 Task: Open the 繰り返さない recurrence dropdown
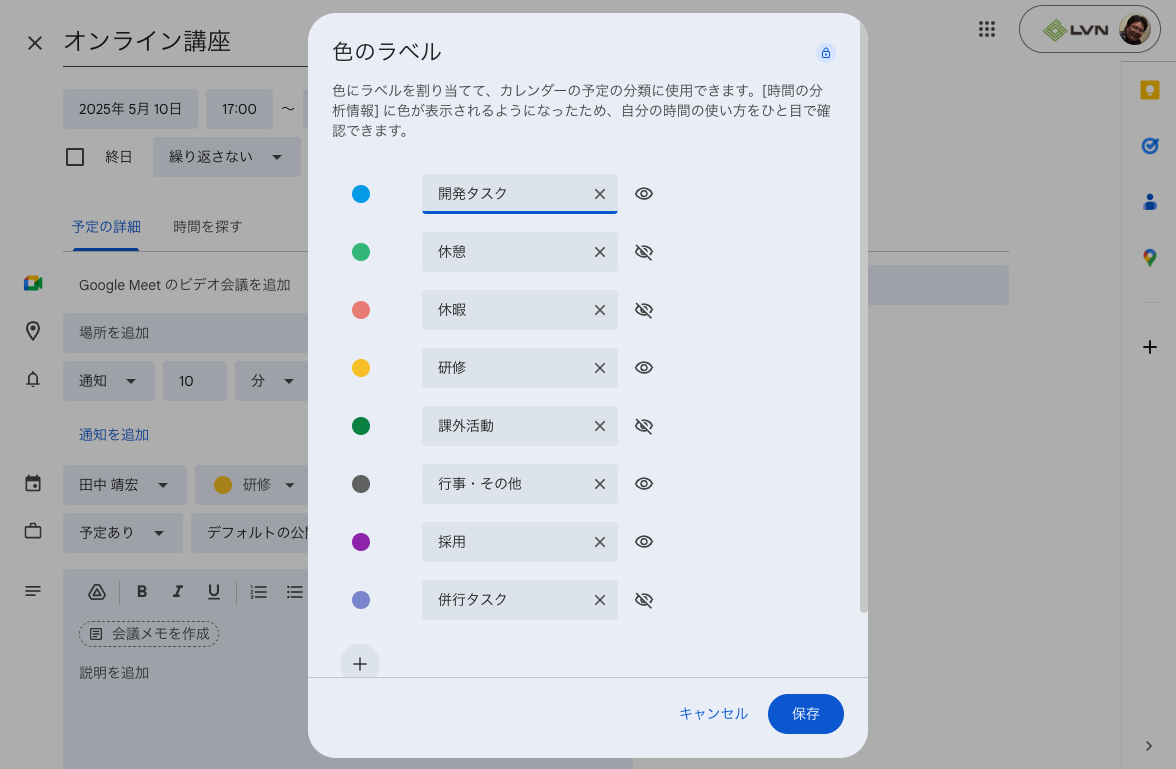coord(226,157)
